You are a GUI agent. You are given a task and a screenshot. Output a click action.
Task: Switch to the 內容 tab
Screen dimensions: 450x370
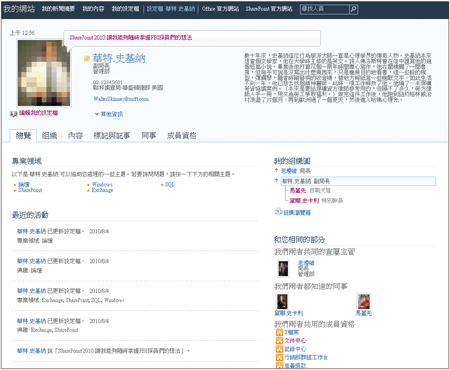tap(75, 135)
